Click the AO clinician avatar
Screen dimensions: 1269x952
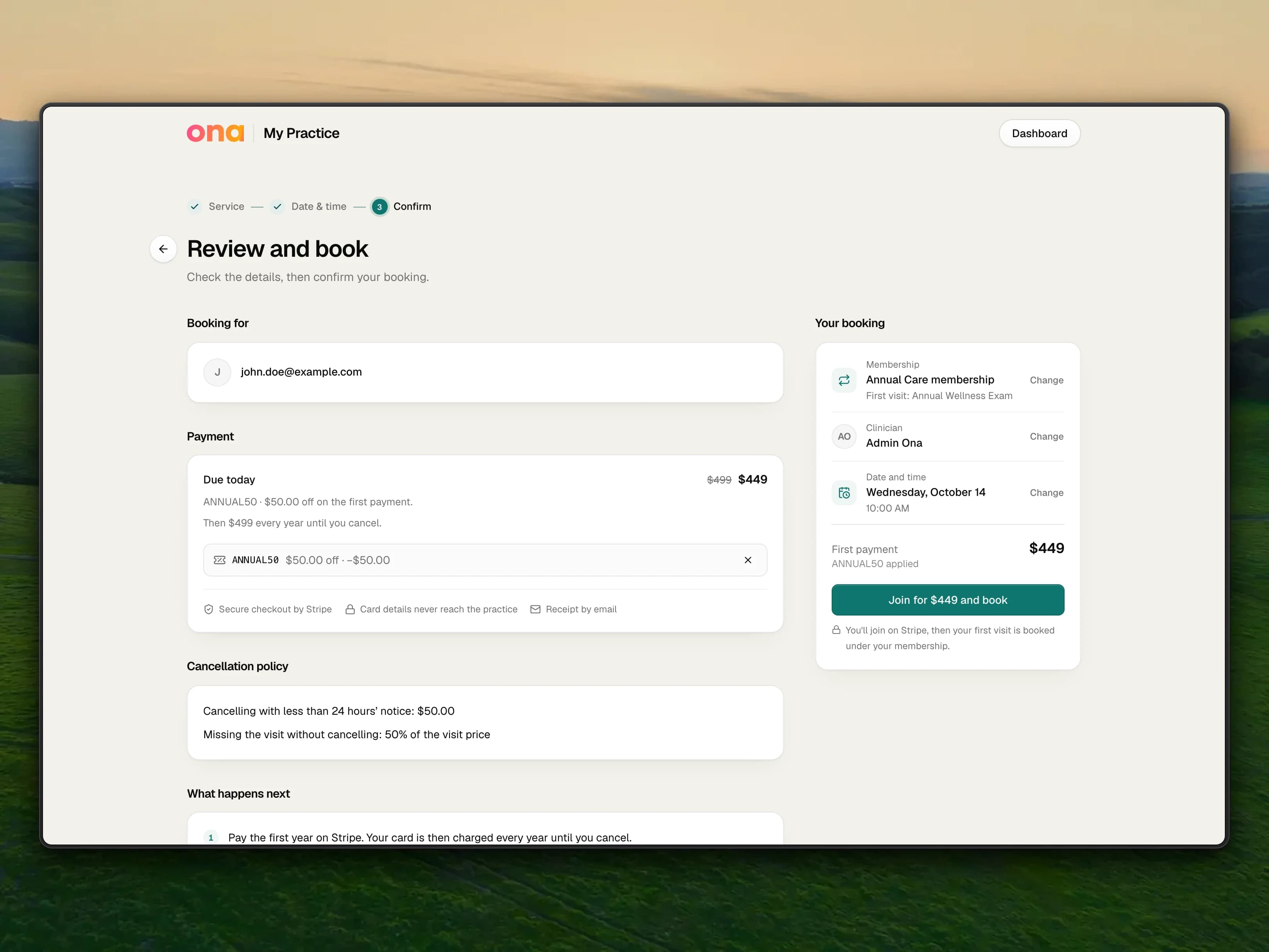click(844, 437)
